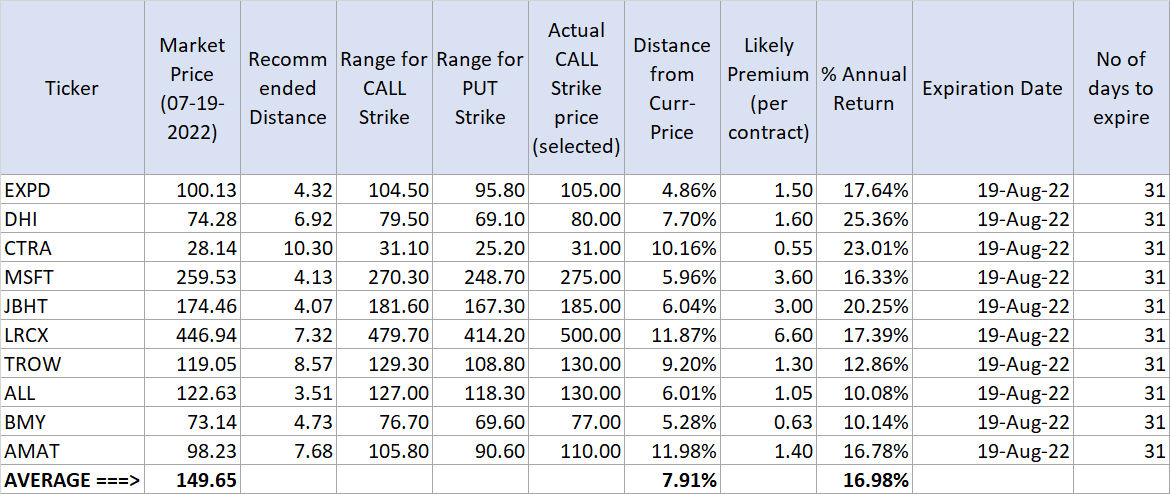Select DHI annual return 25.36%

point(864,218)
